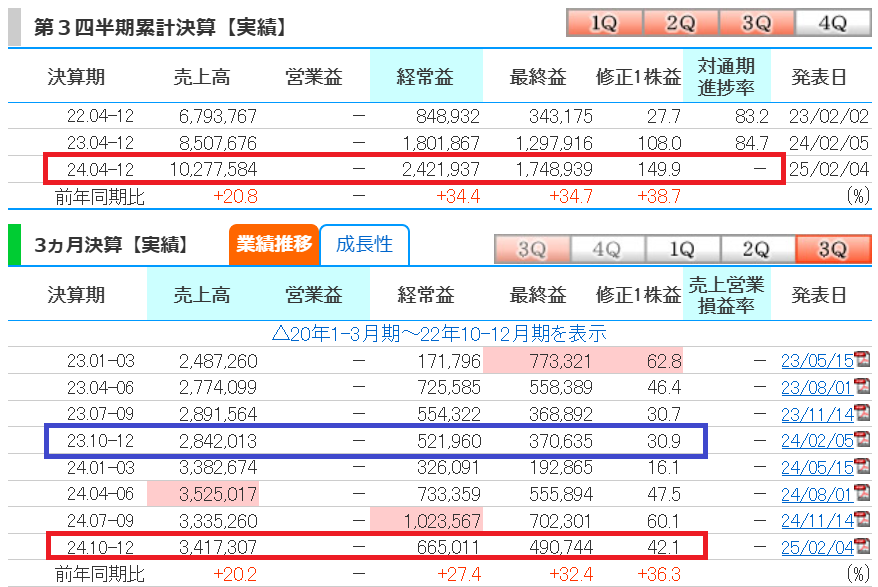Open PDF icon beside 24/05/15 date

pos(862,465)
